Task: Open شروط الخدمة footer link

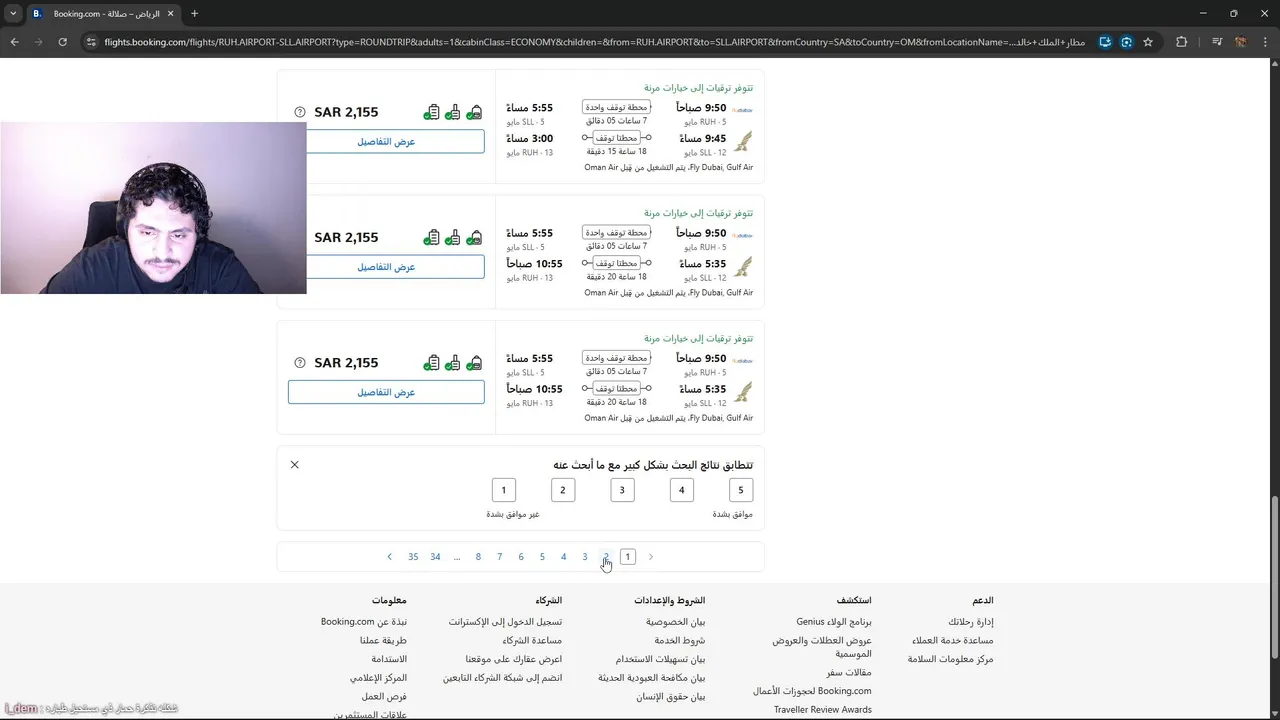Action: 680,640
